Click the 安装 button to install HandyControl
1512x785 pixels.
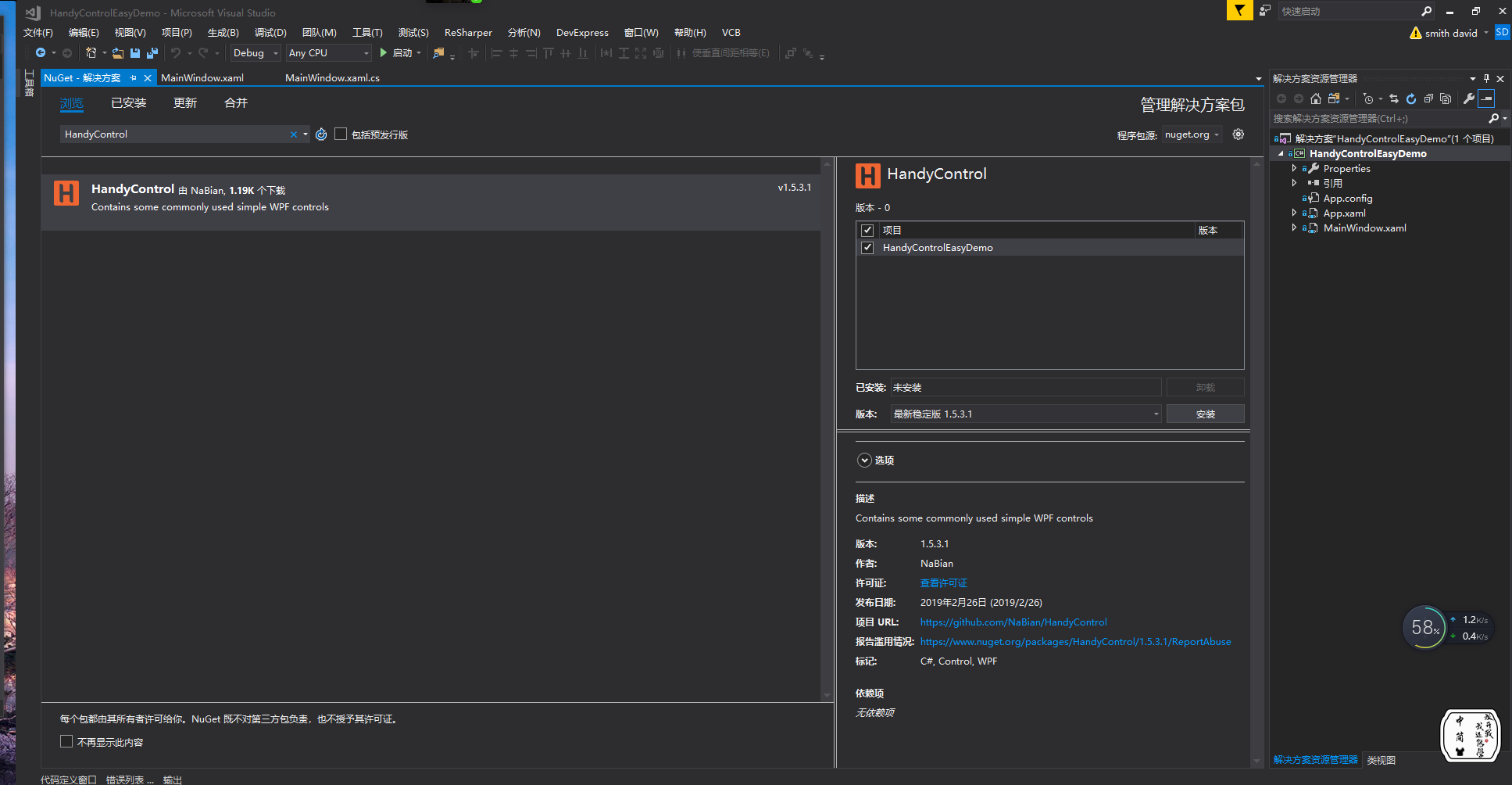pyautogui.click(x=1205, y=414)
